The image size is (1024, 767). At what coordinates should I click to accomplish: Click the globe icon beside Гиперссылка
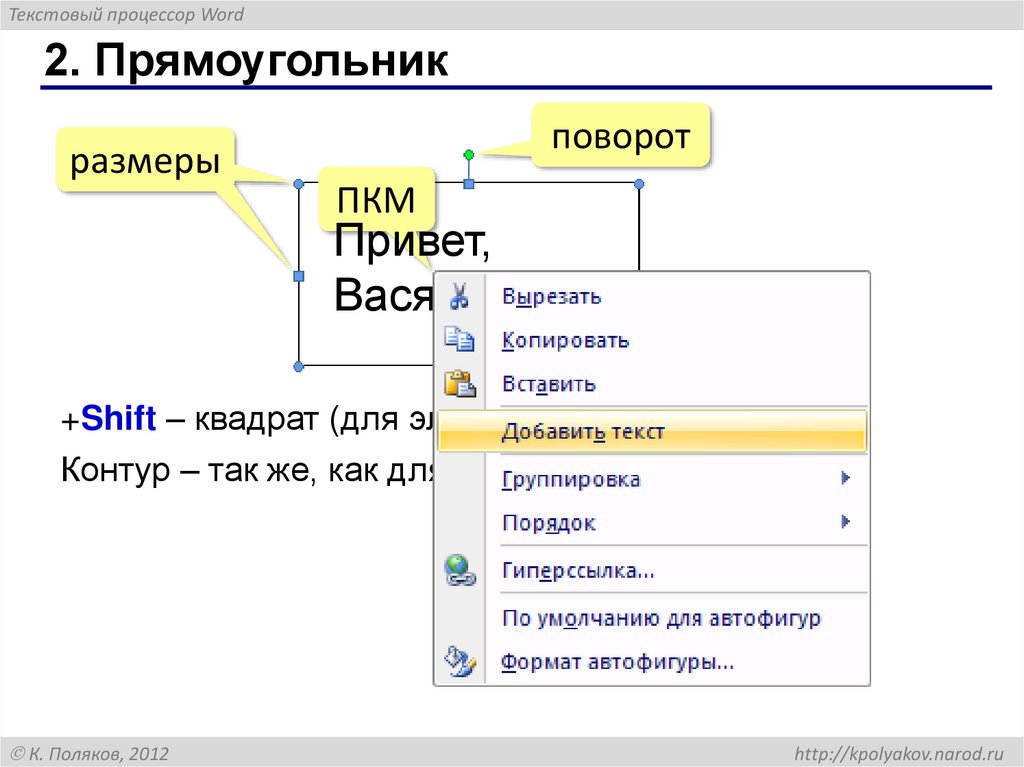pyautogui.click(x=460, y=570)
